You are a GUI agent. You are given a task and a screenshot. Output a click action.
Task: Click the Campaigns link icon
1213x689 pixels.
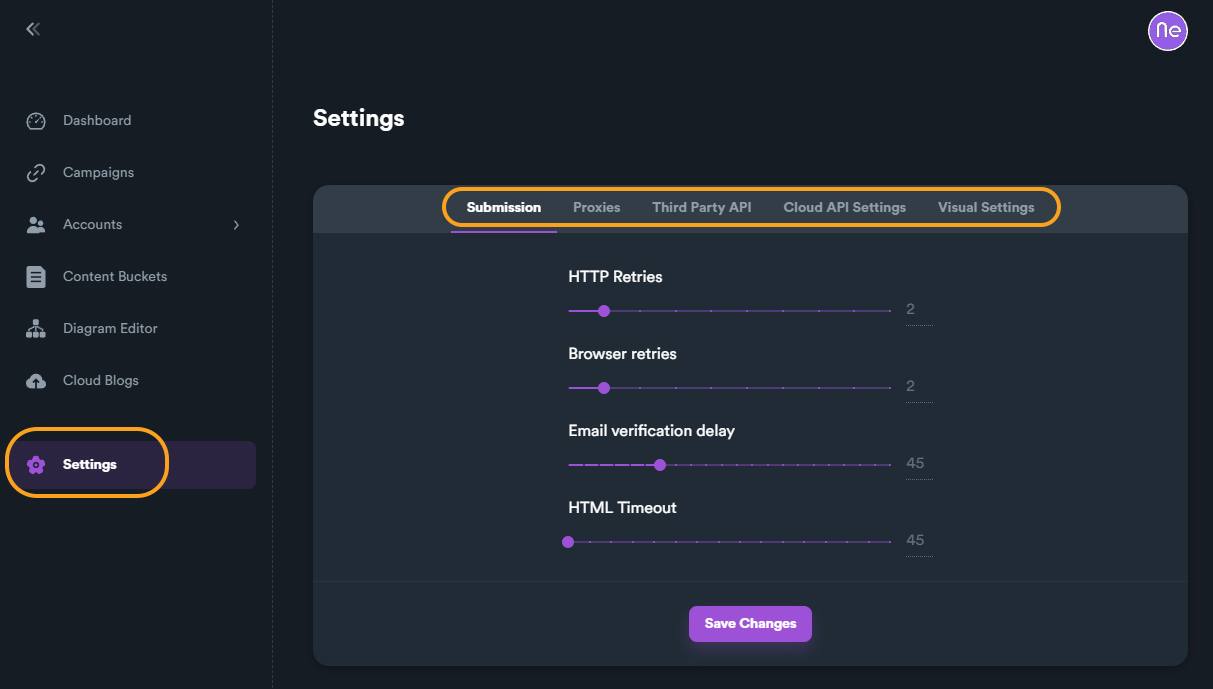(x=36, y=173)
